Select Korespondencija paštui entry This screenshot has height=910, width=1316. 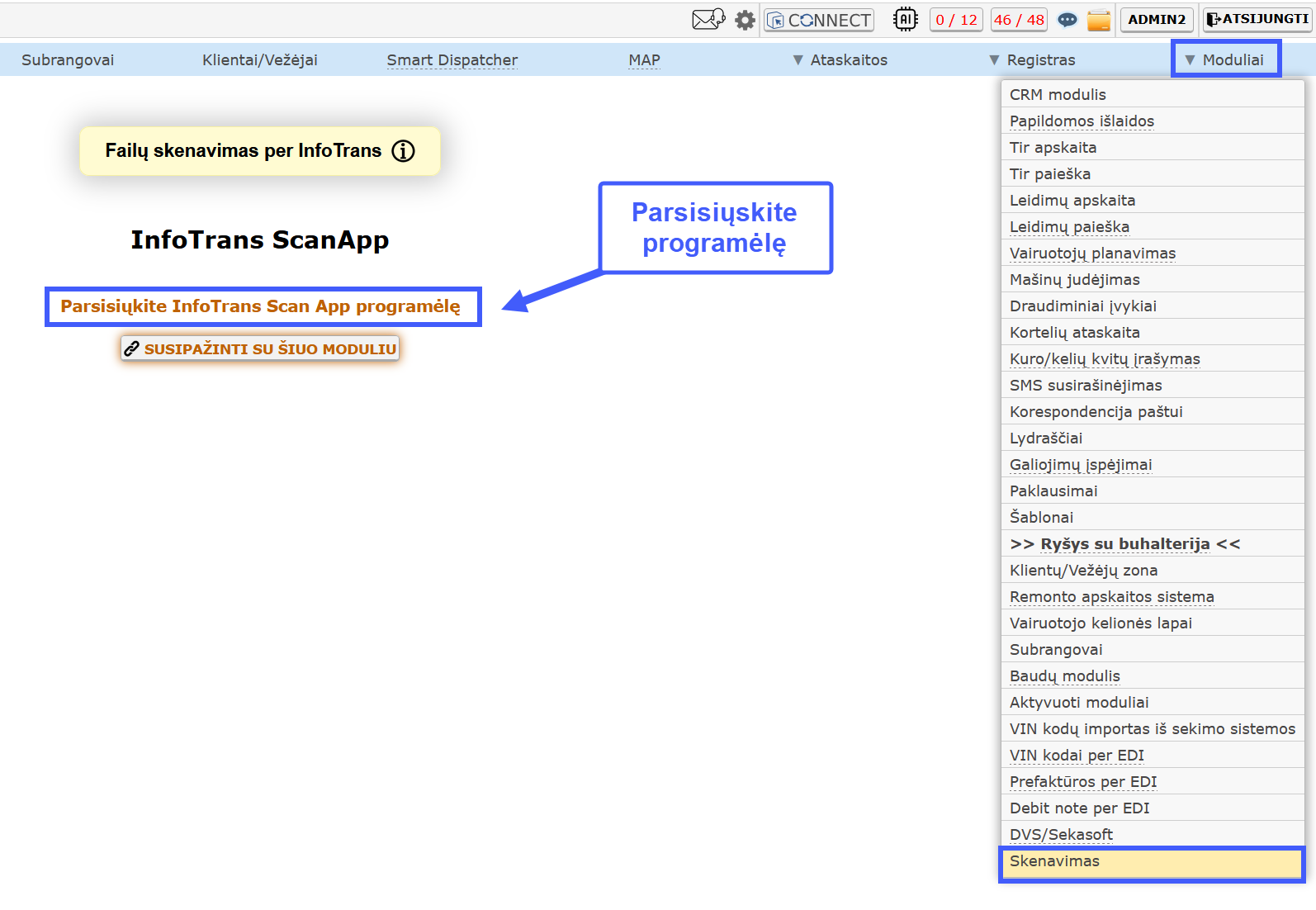tap(1152, 411)
